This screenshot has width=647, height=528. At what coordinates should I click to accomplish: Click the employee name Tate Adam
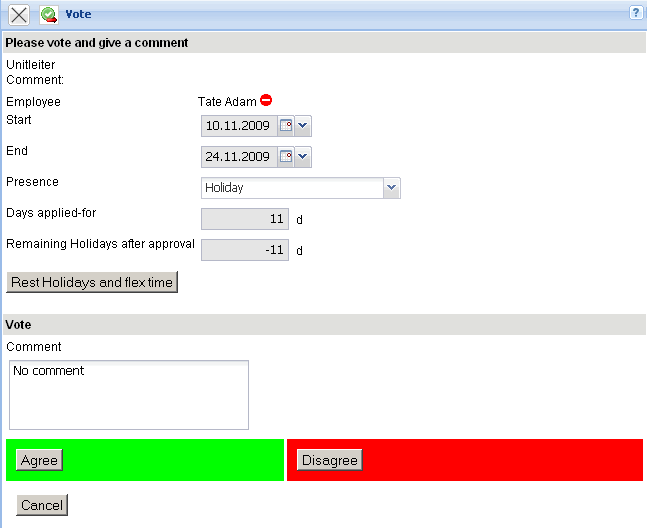[x=227, y=102]
